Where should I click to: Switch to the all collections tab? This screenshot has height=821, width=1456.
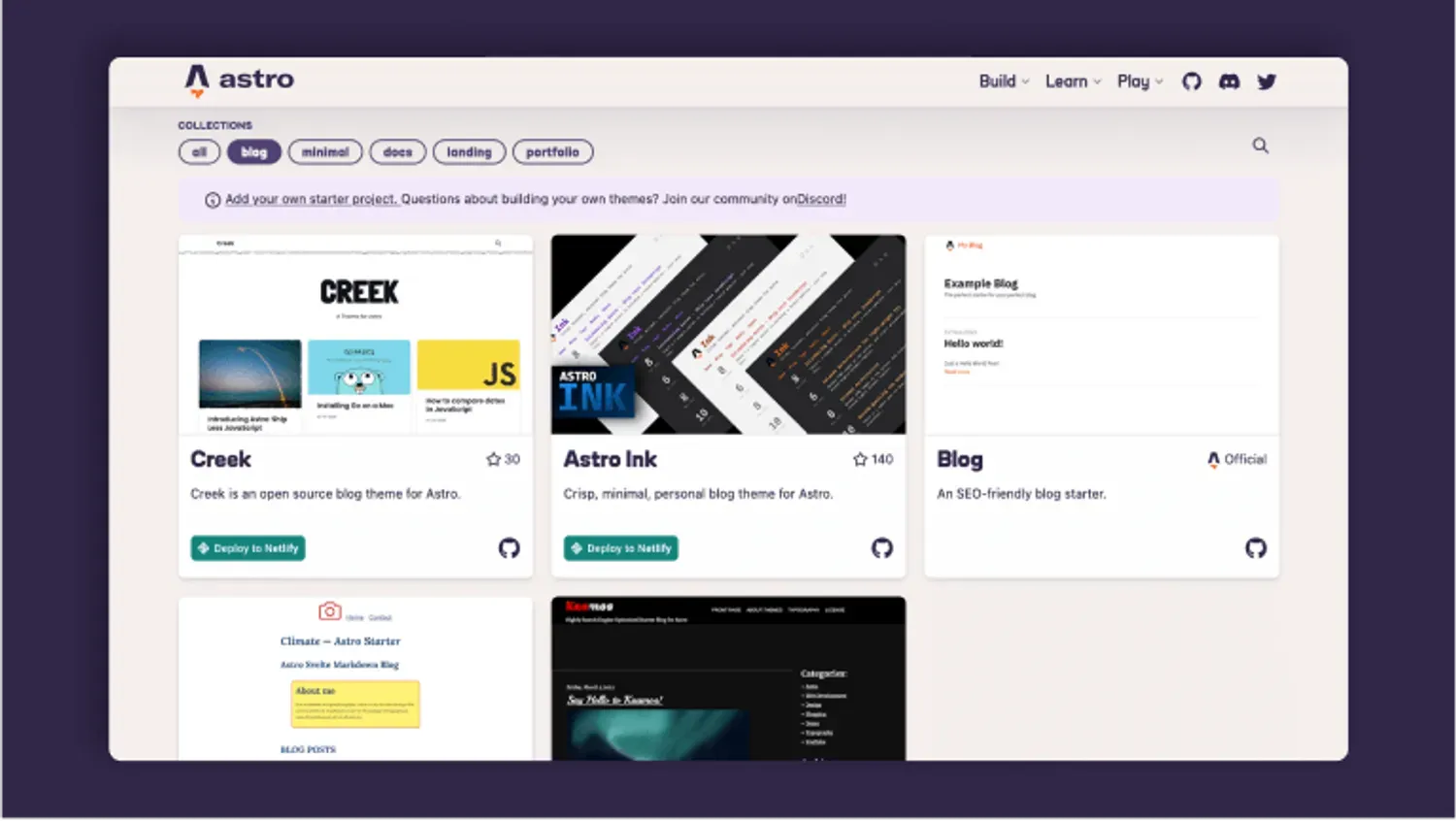[199, 151]
